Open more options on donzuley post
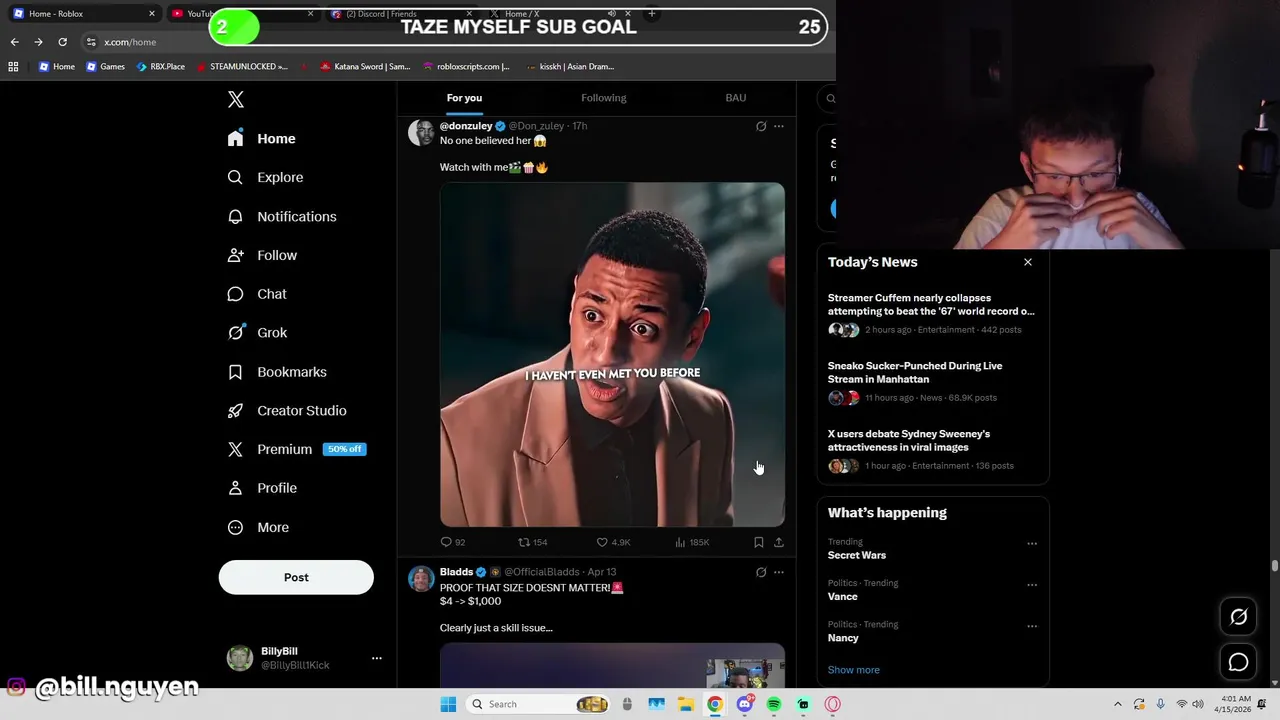The image size is (1280, 720). click(779, 126)
